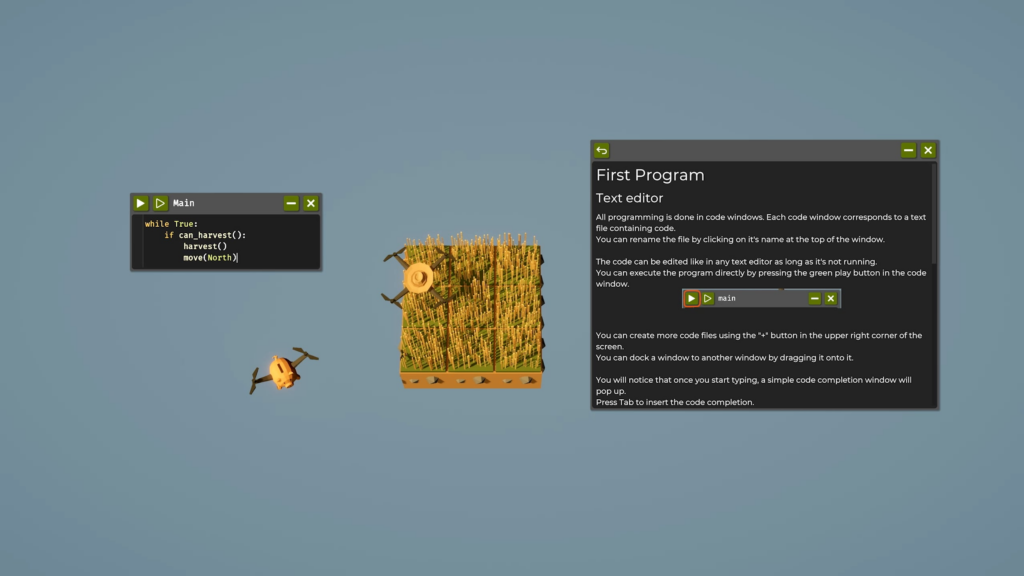Click the 'if can_harvest():' code line
Viewport: 1024px width, 576px height.
click(x=205, y=235)
